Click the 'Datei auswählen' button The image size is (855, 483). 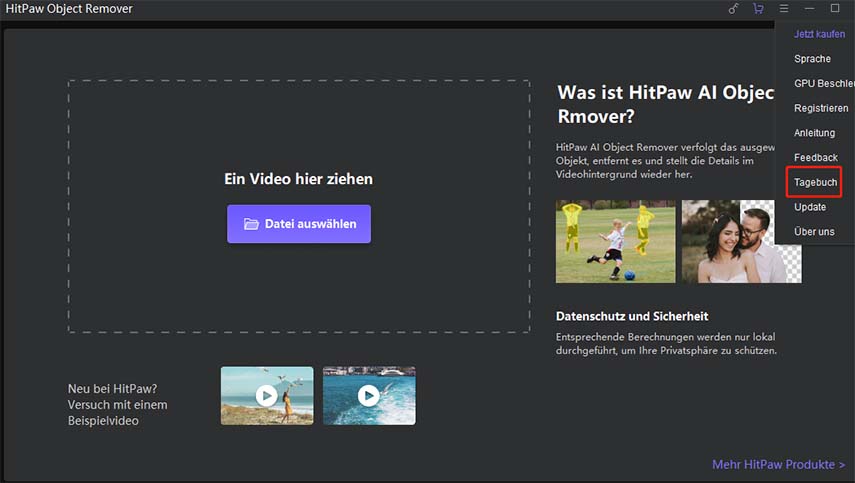click(299, 224)
